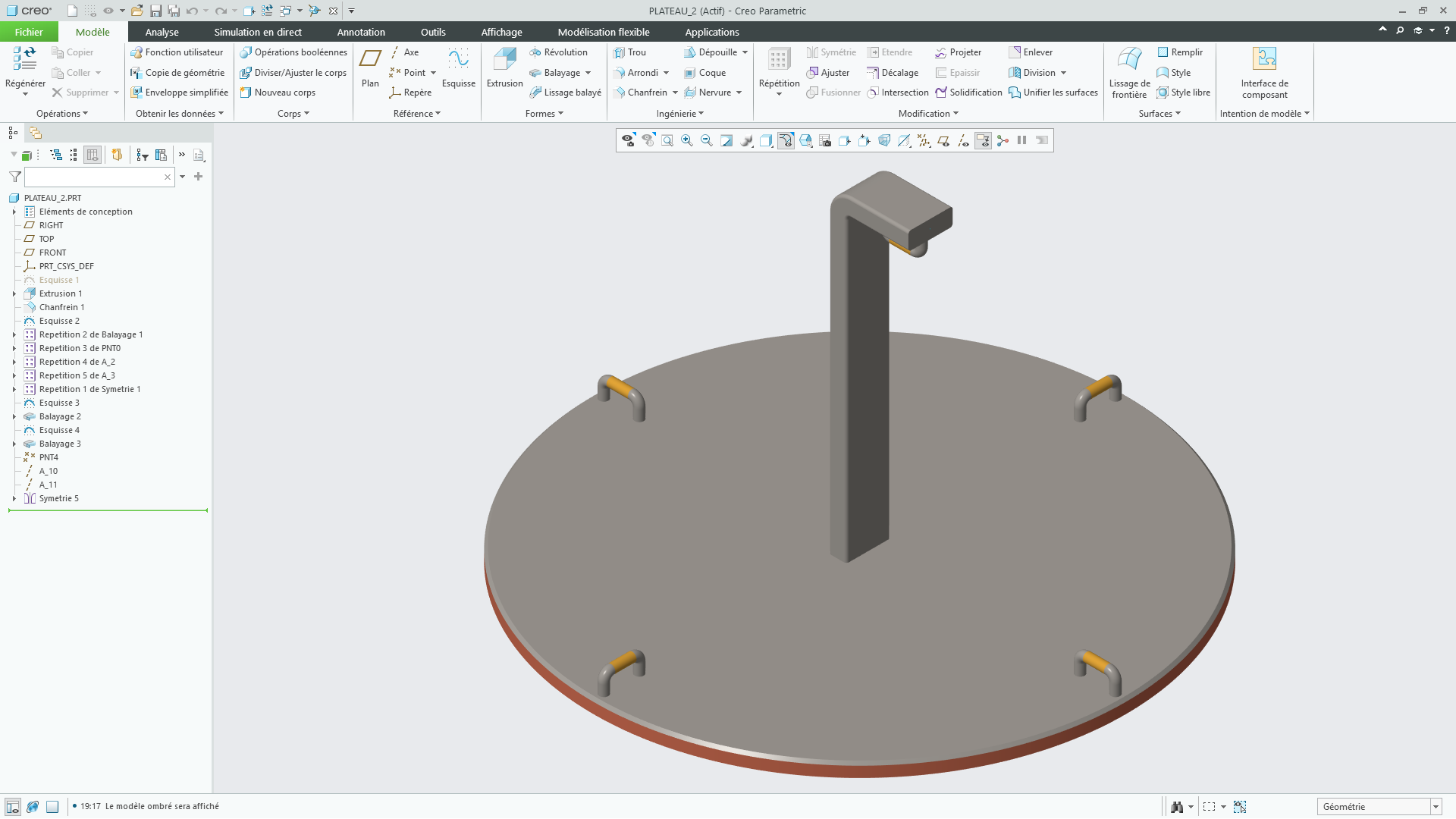The height and width of the screenshot is (819, 1456).
Task: Open the Géométrie selection filter dropdown
Action: (1436, 807)
